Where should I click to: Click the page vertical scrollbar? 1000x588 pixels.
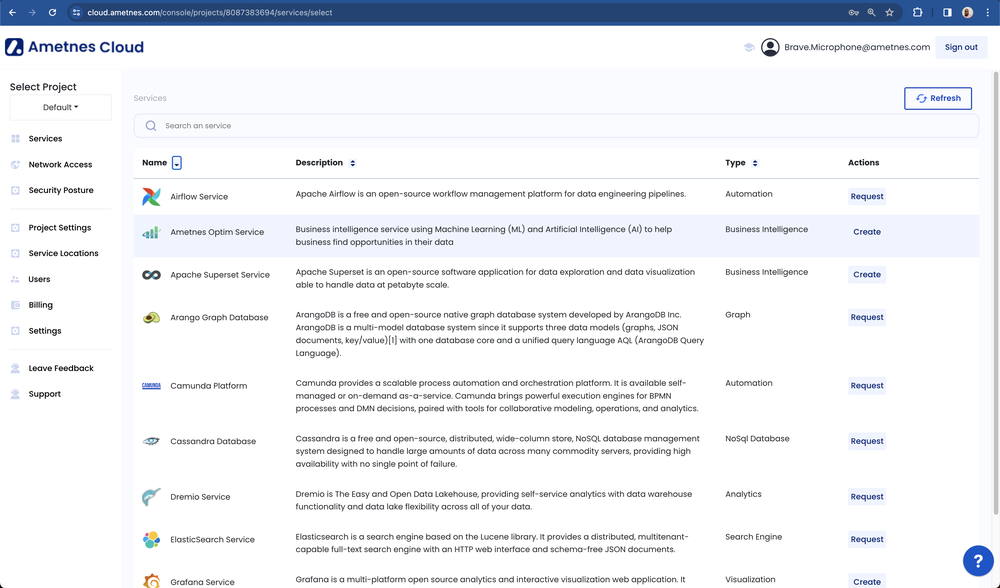point(996,293)
